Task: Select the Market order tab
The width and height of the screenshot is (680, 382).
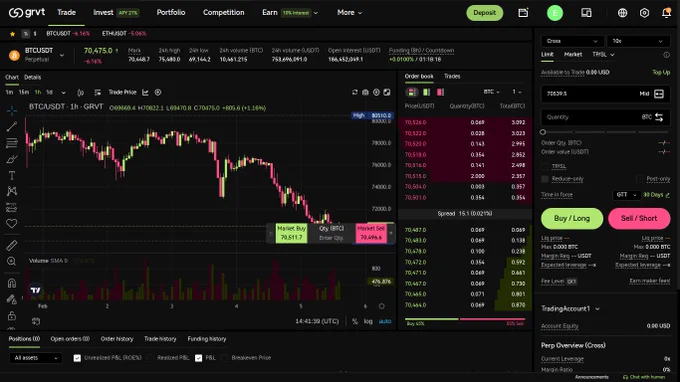Action: coord(573,55)
